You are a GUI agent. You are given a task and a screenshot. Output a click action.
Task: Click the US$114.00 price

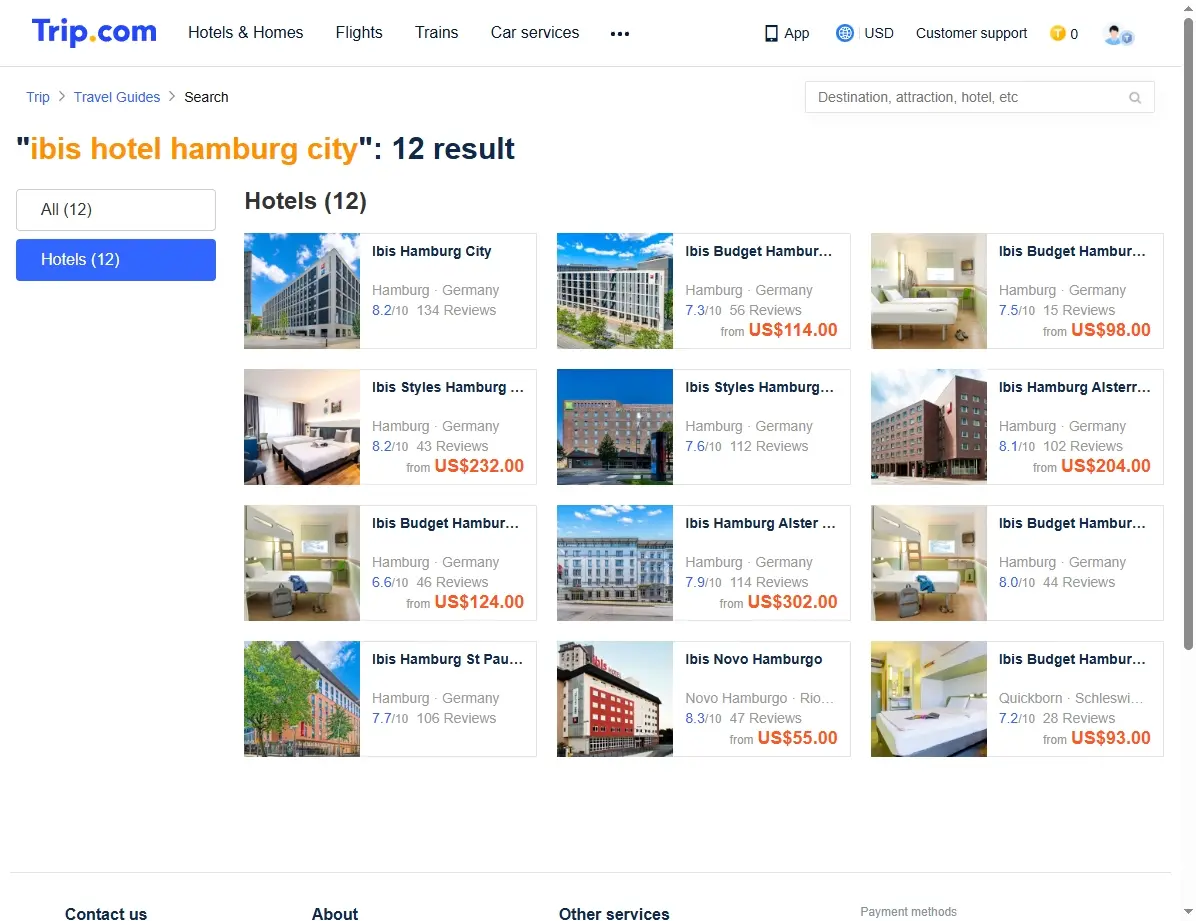(x=793, y=330)
